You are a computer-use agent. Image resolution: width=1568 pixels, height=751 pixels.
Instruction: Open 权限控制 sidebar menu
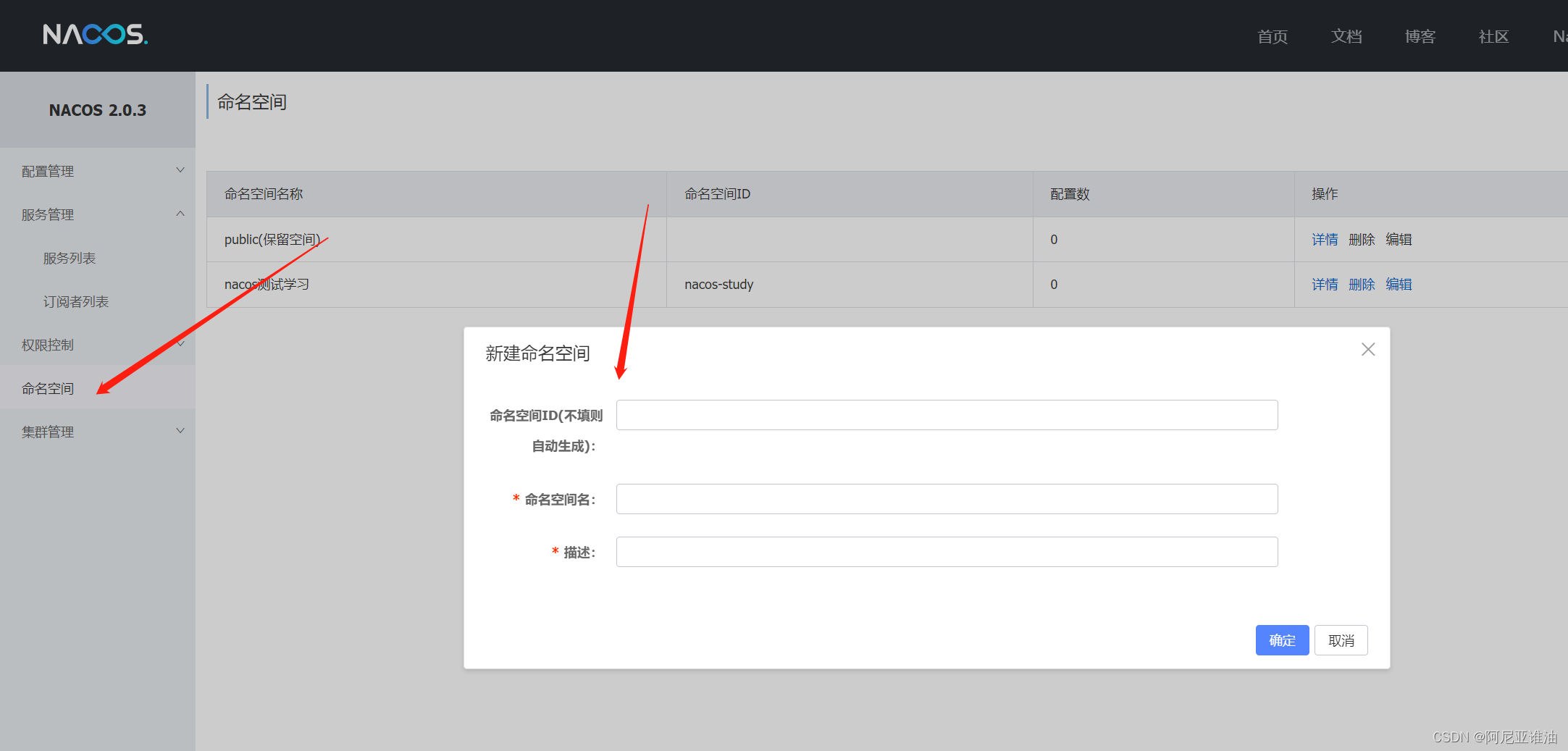tap(98, 345)
